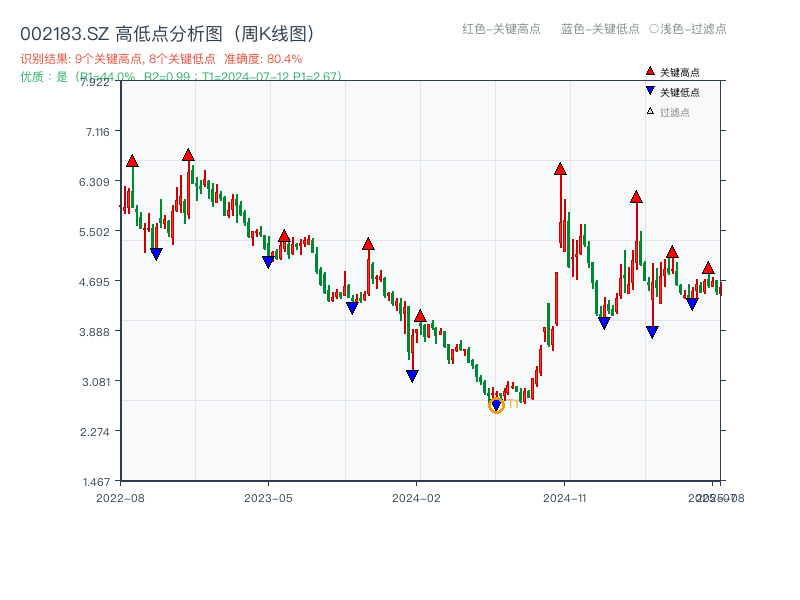Click the rightmost blue low-point marker
The width and height of the screenshot is (800, 600).
pos(691,304)
